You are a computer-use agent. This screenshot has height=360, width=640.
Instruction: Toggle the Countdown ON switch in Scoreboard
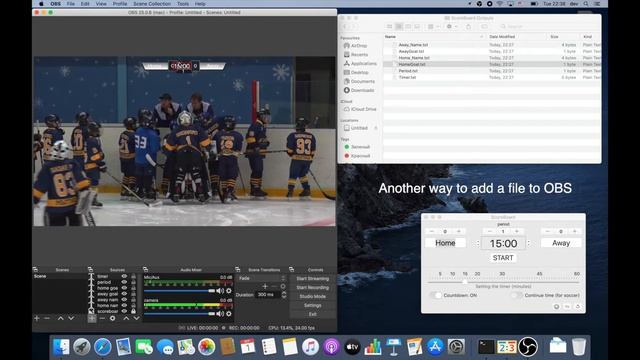click(436, 295)
